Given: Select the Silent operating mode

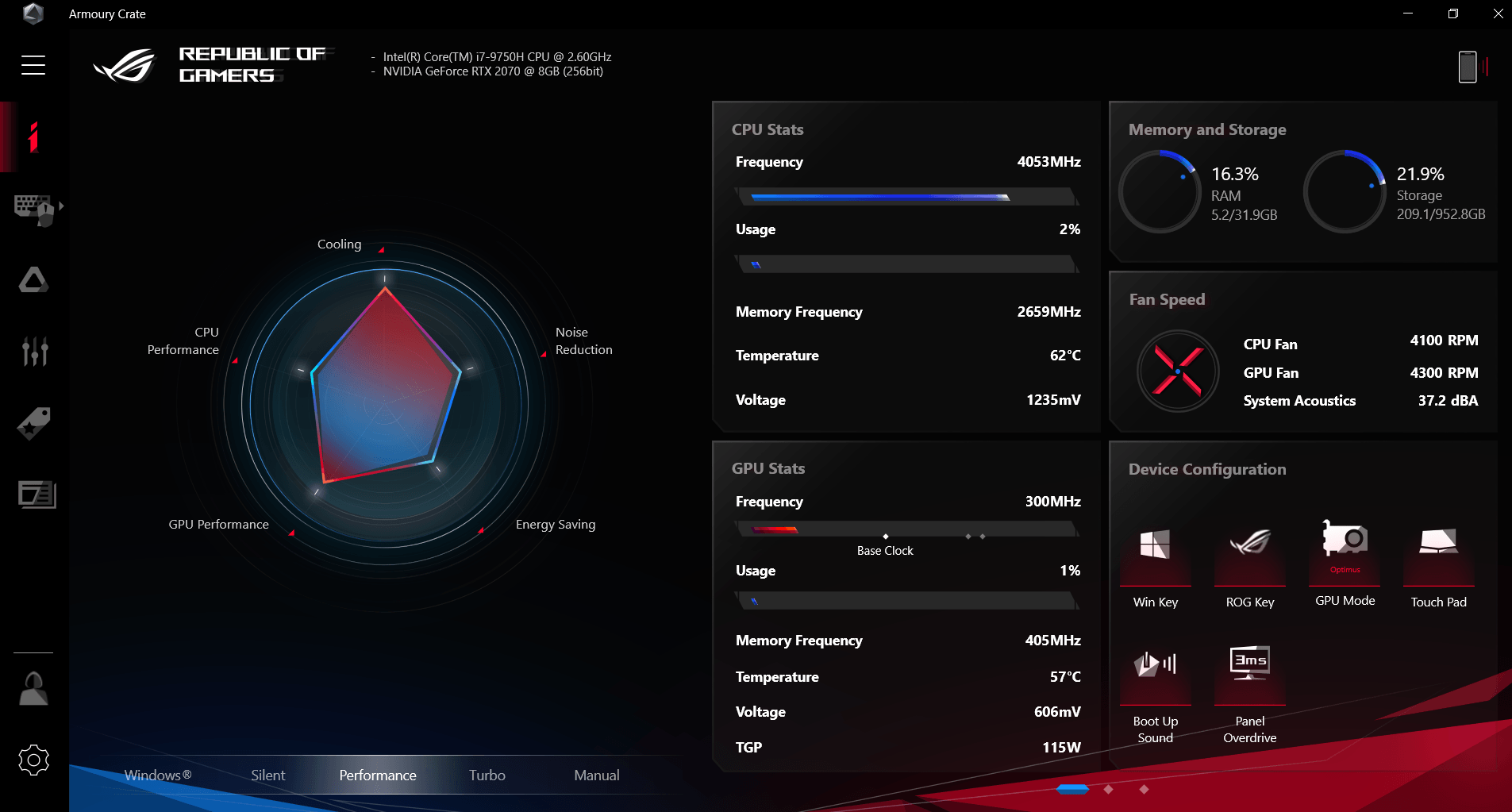Looking at the screenshot, I should tap(268, 775).
